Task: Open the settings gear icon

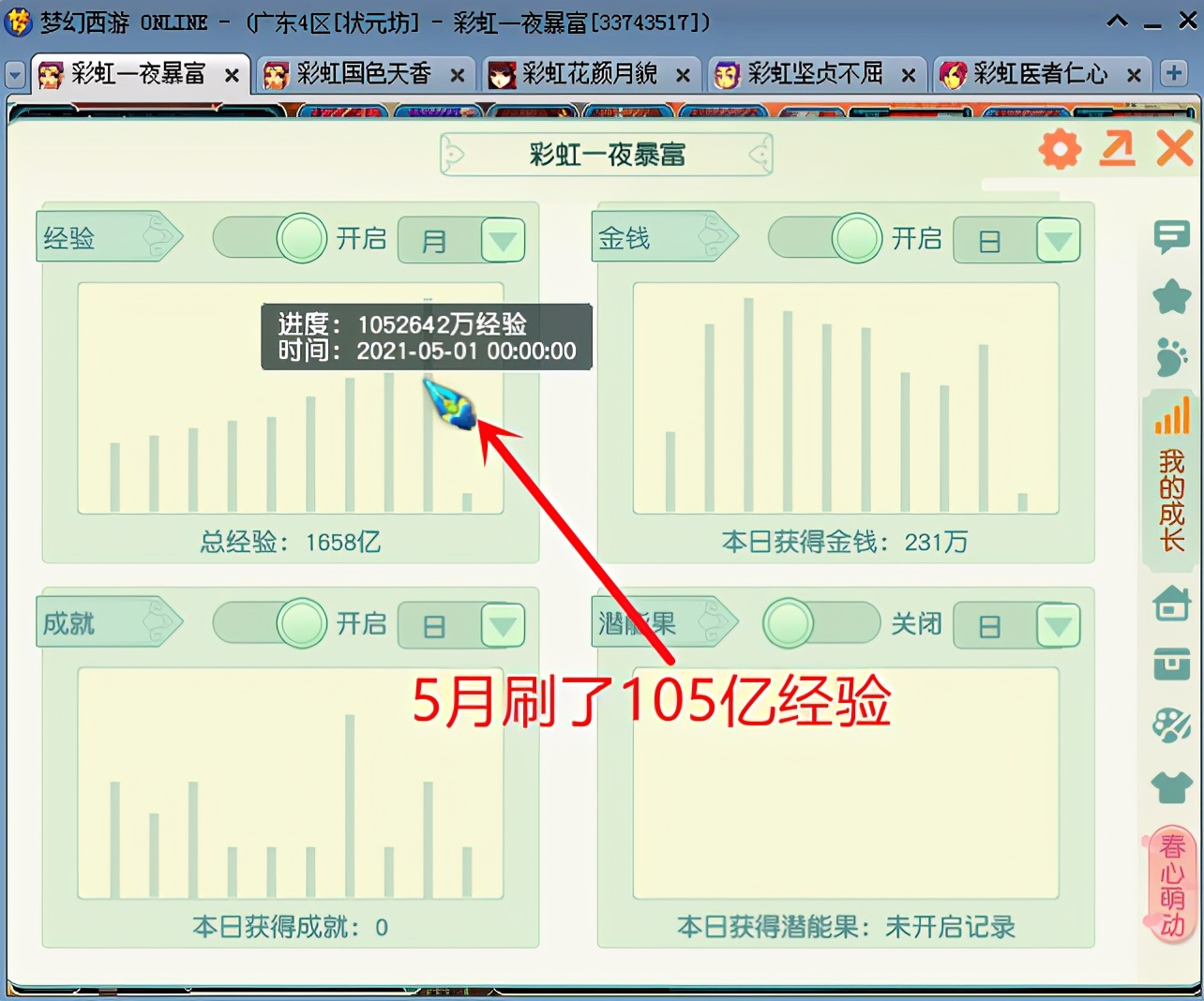Action: tap(1059, 148)
